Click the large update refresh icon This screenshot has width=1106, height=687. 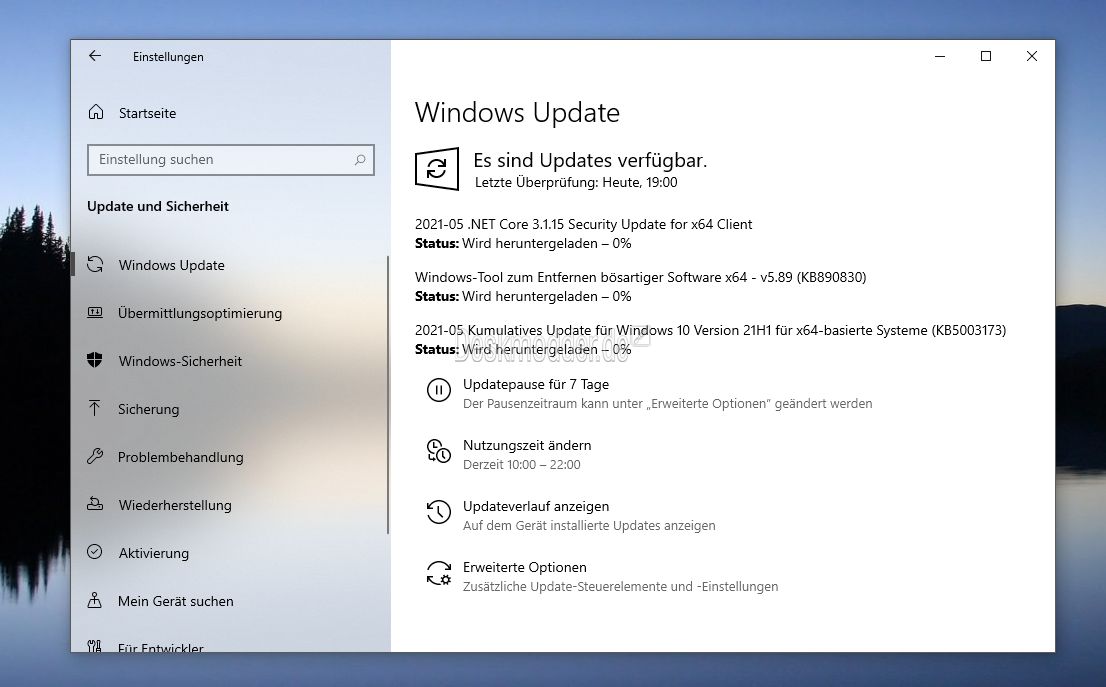coord(437,169)
